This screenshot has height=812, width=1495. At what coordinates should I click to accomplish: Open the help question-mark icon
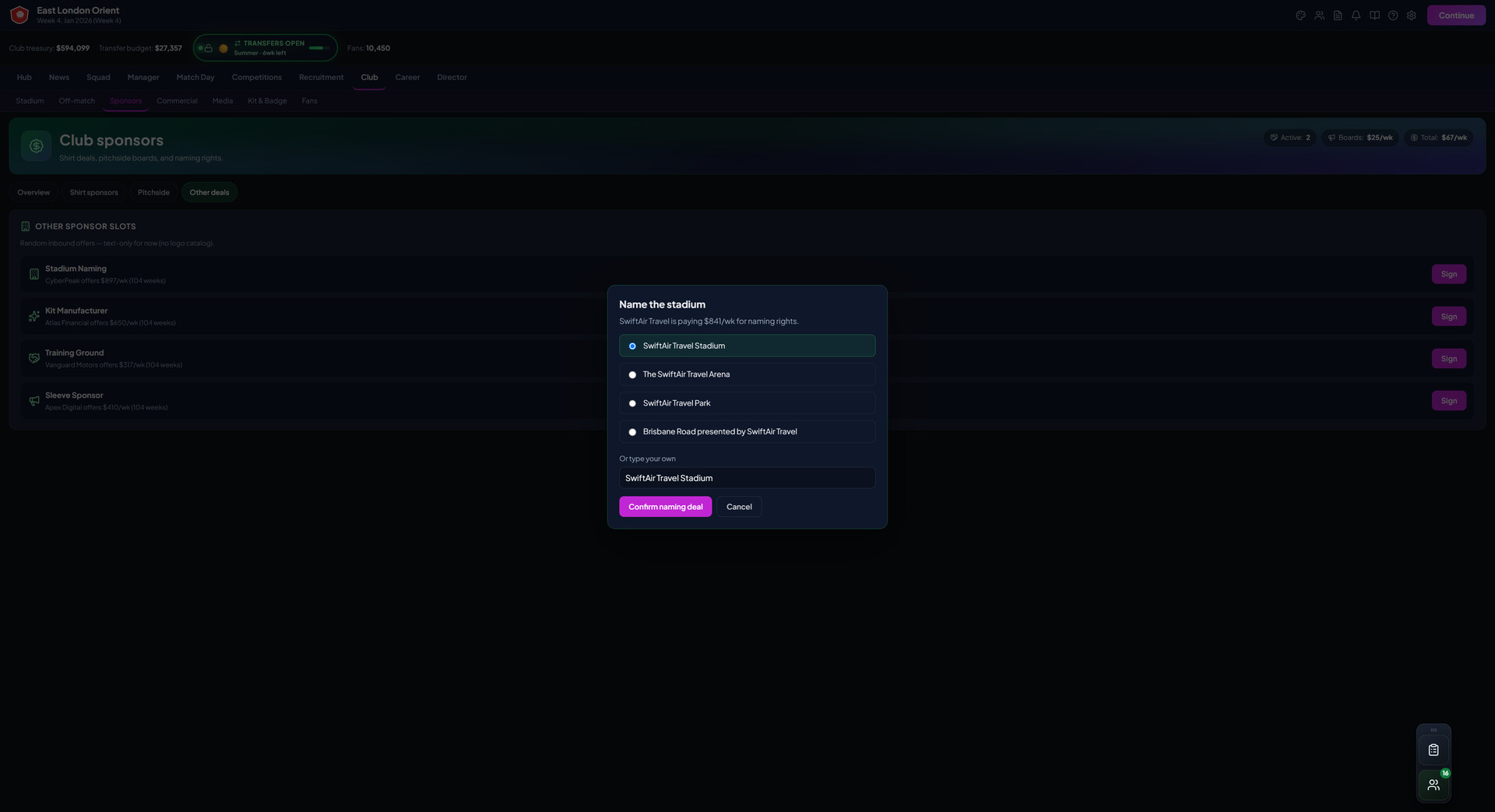1393,16
